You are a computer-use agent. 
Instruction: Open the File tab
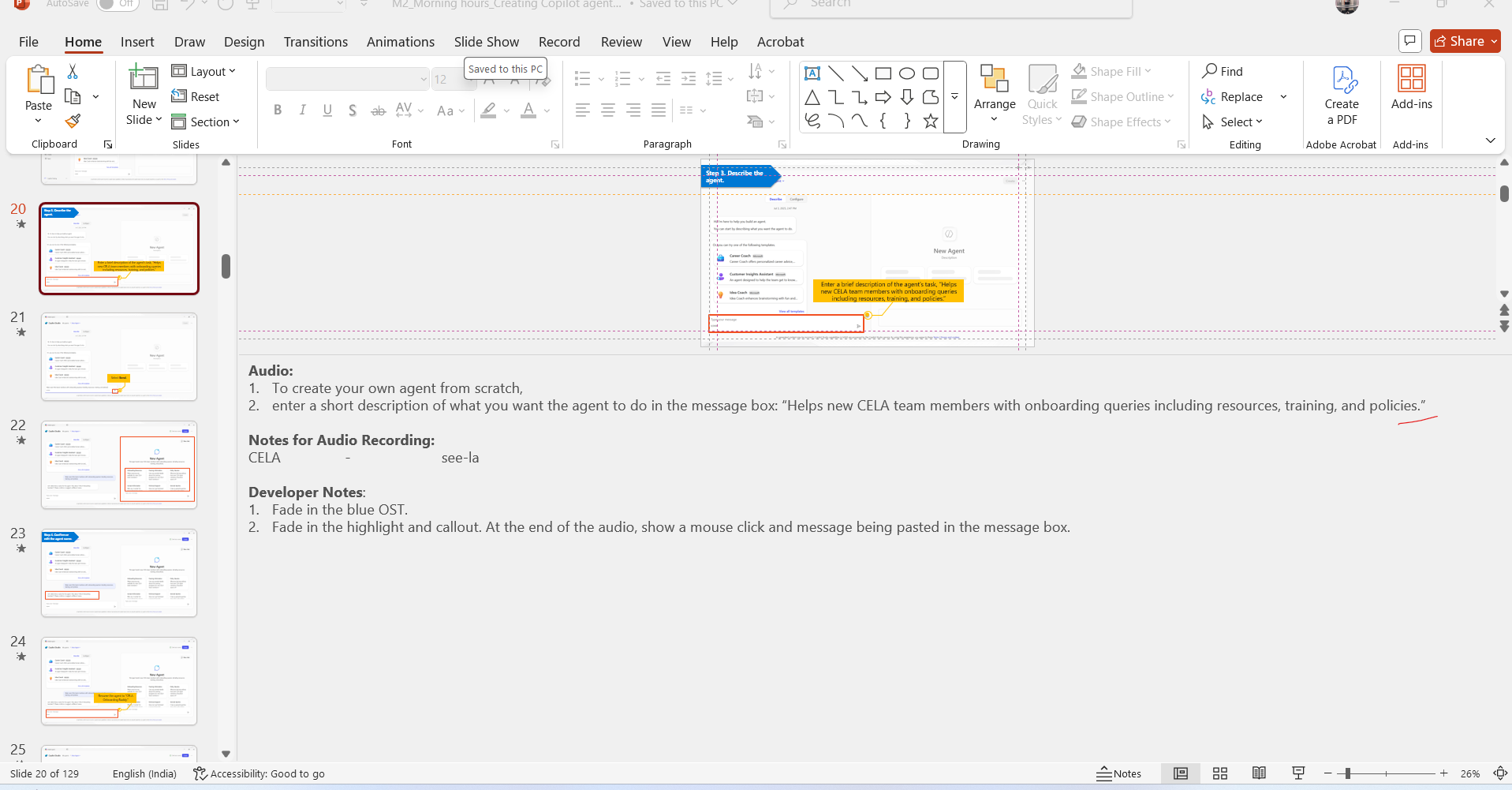[x=28, y=42]
